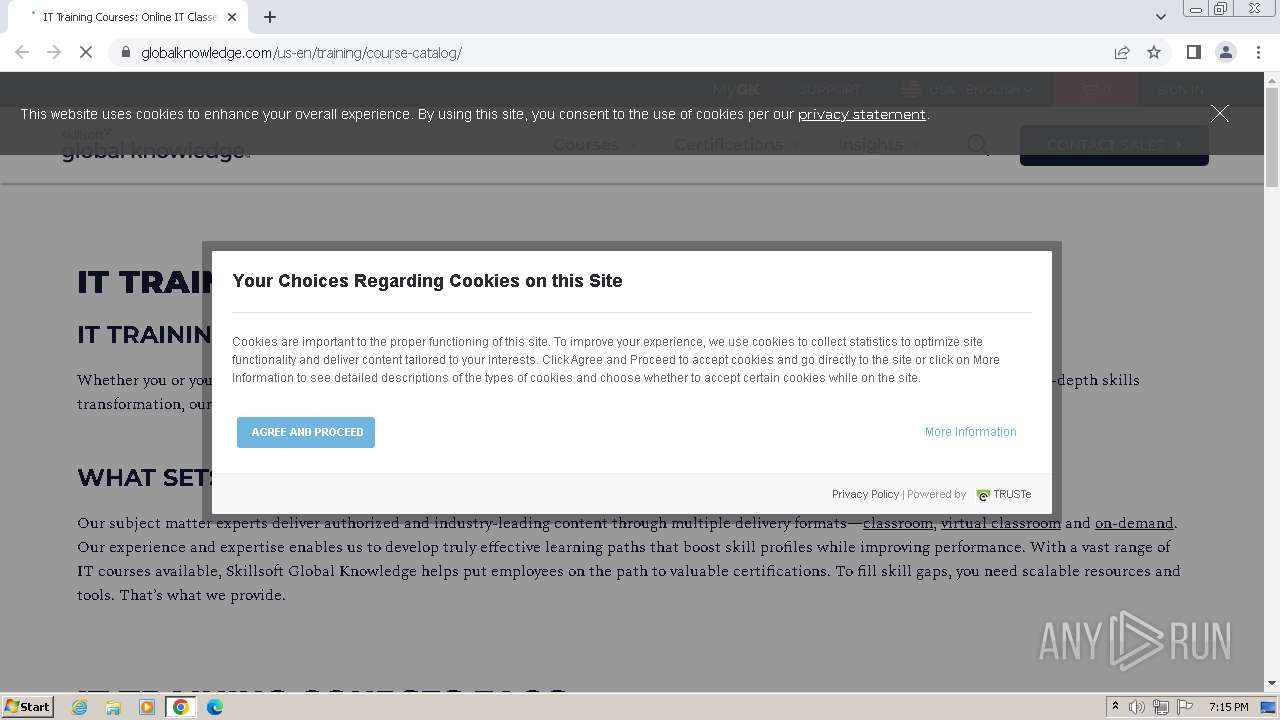Open the Windows Start menu

click(28, 706)
